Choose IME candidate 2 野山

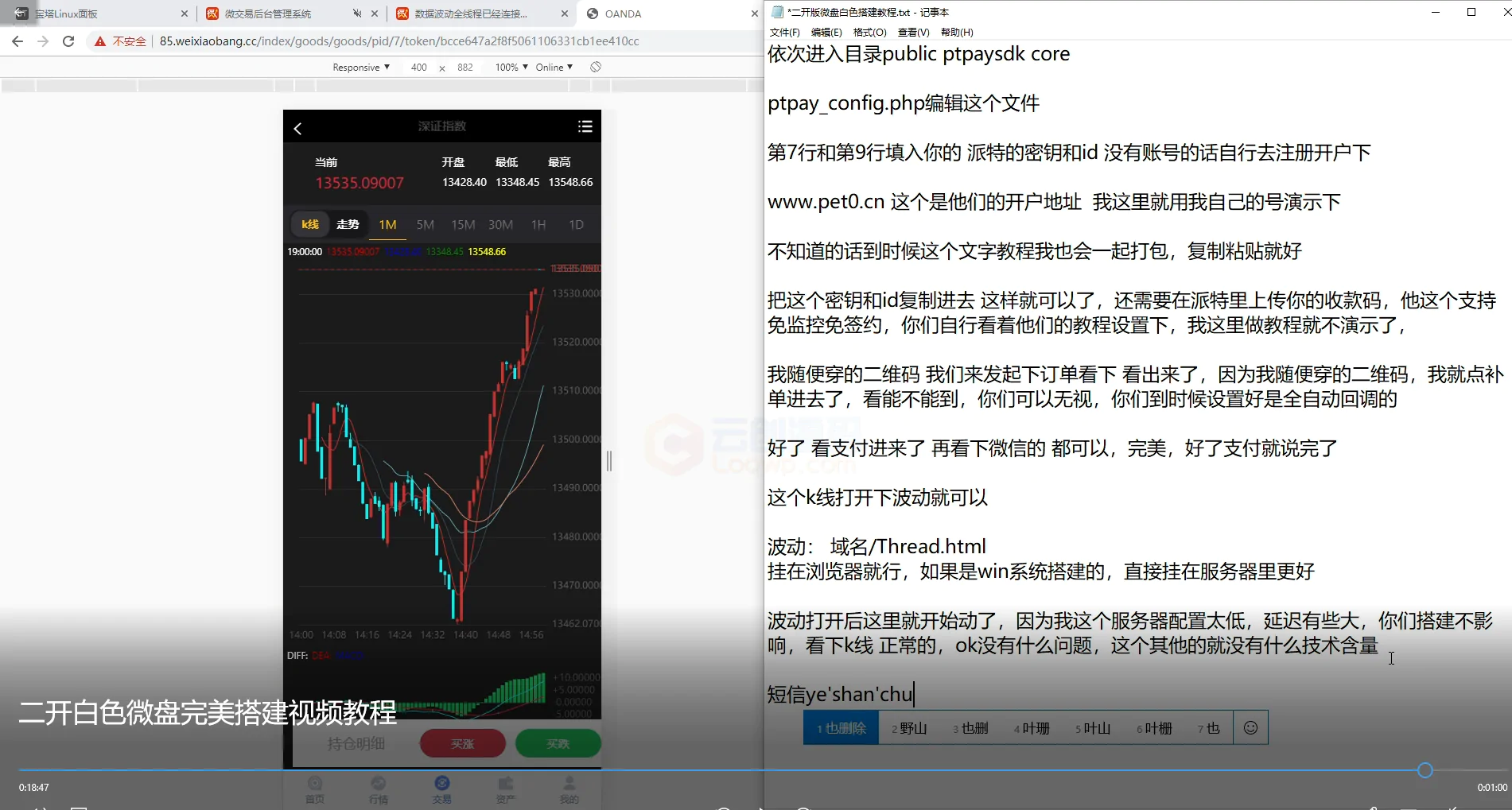909,728
